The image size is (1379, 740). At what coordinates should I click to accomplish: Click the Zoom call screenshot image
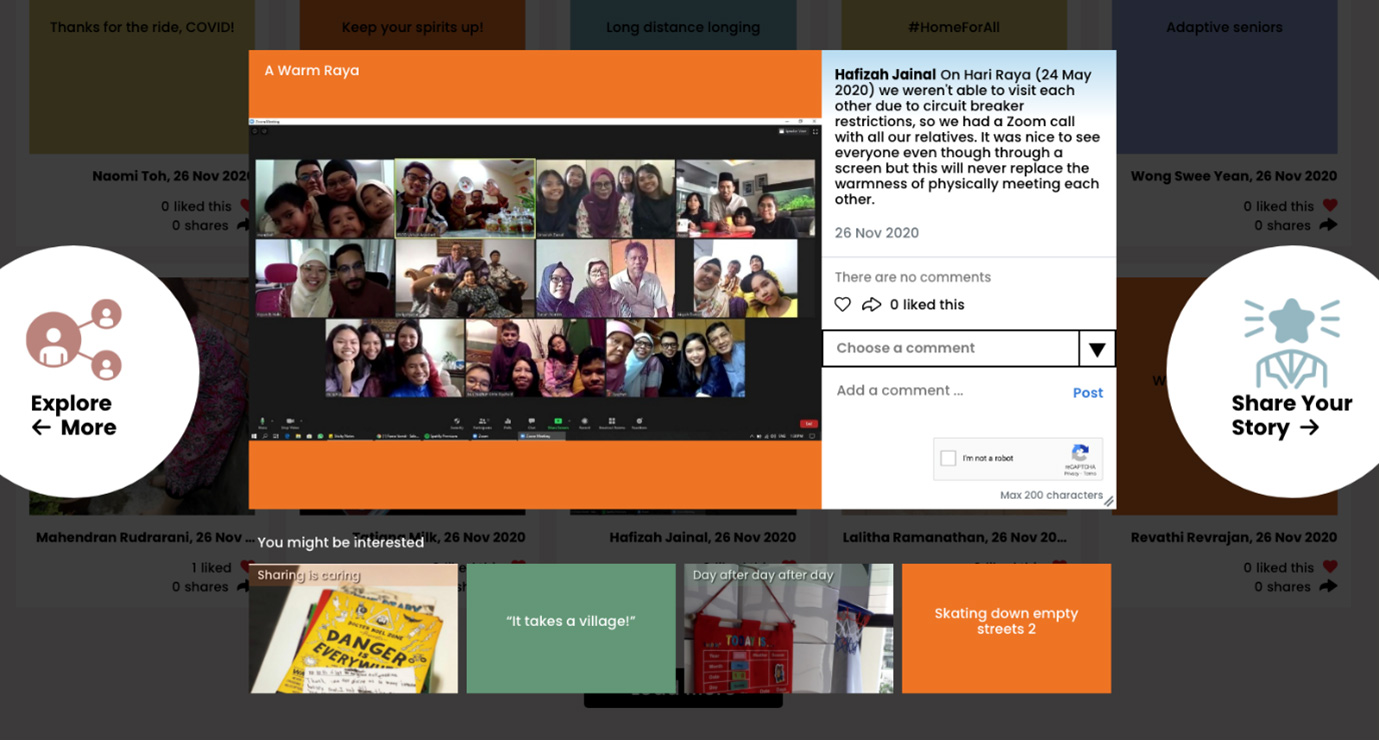[535, 280]
